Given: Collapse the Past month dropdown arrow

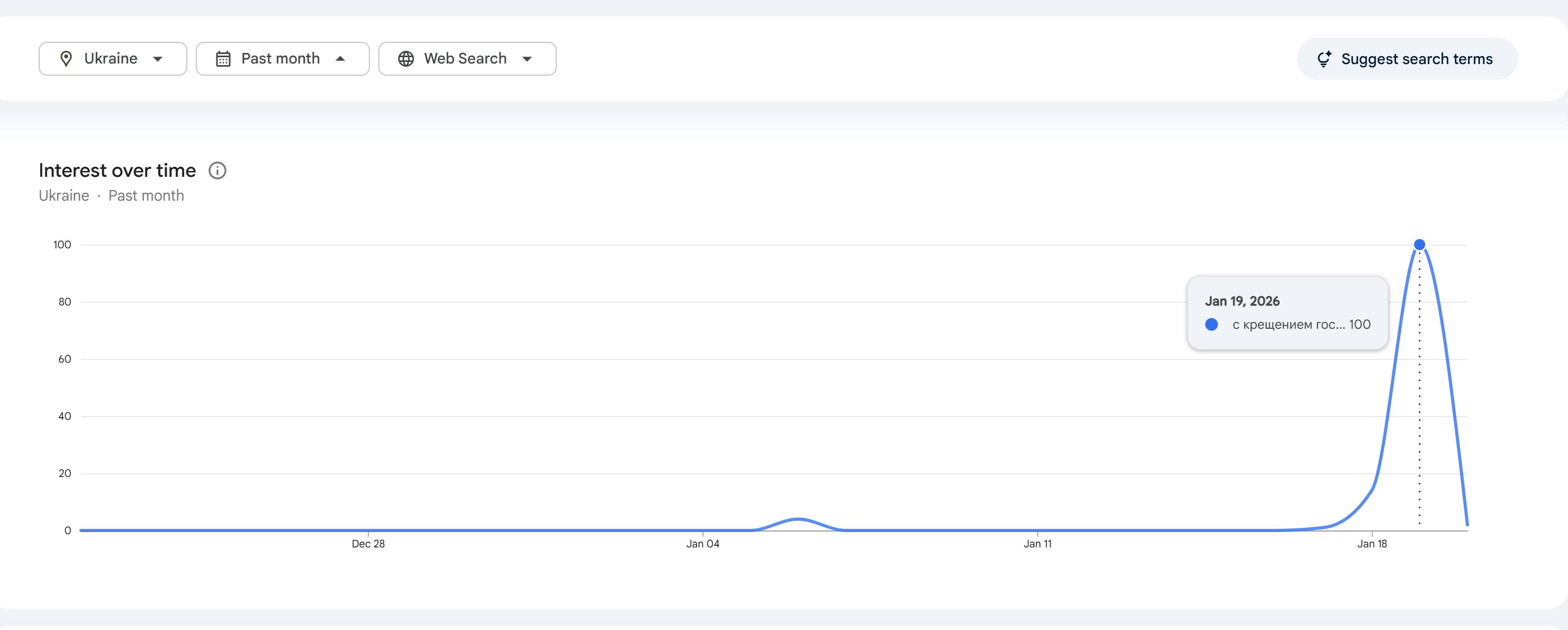Looking at the screenshot, I should pos(340,59).
